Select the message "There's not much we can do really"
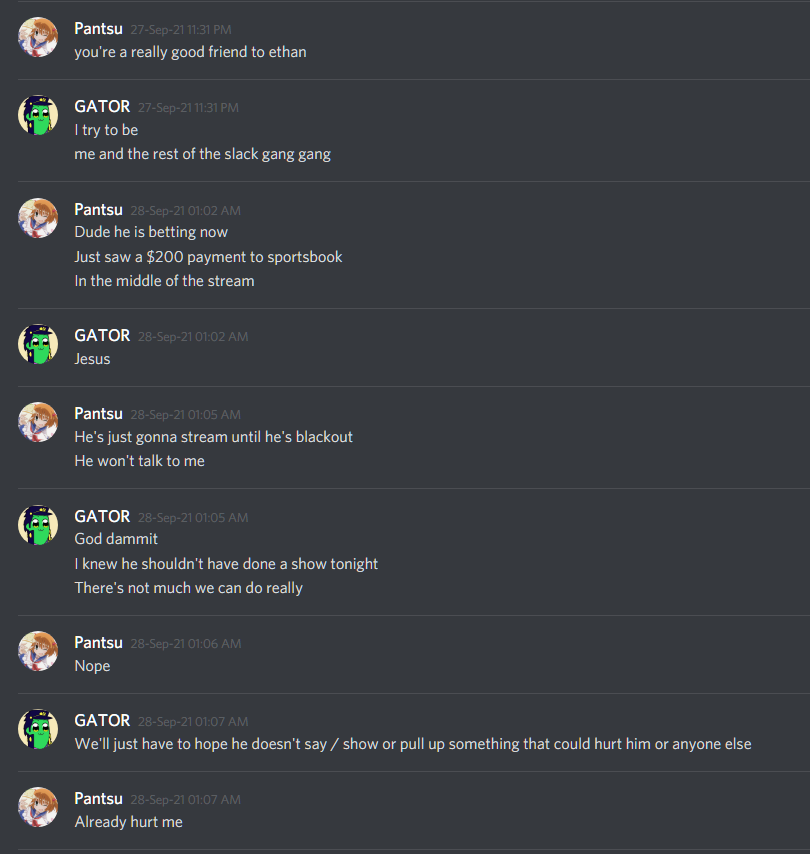This screenshot has width=810, height=854. [188, 588]
